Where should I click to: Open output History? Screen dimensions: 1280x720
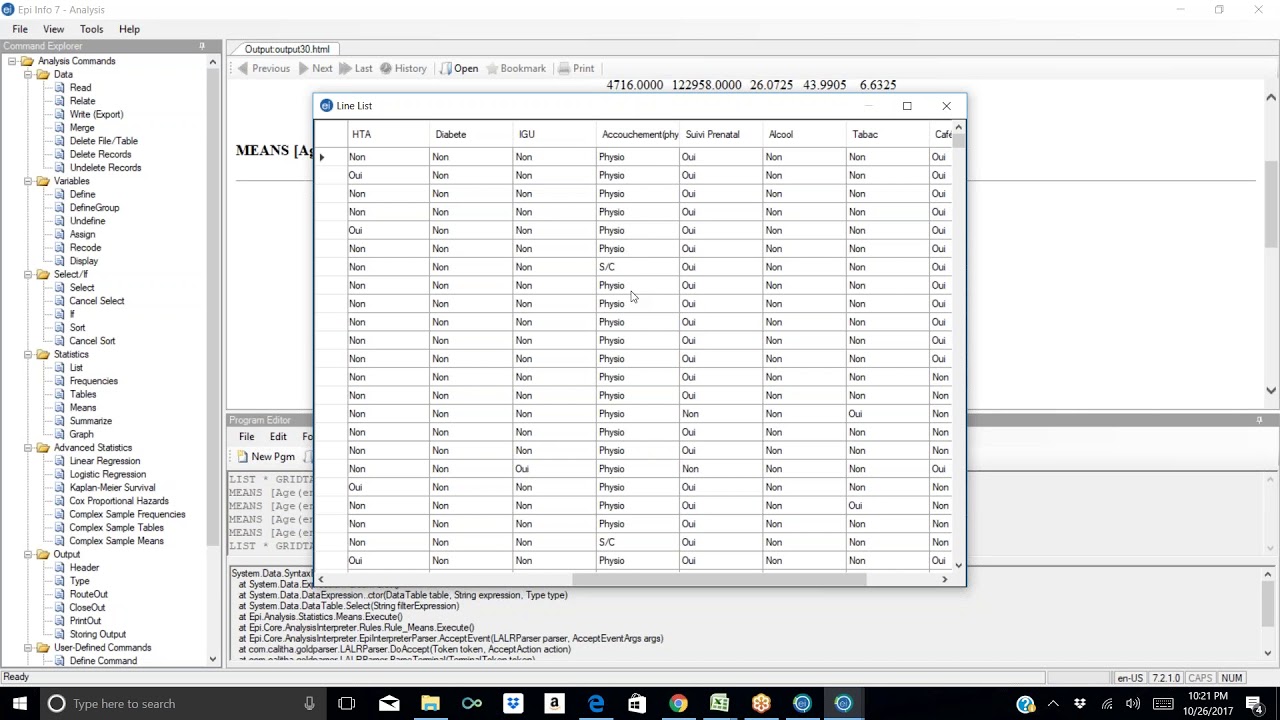pos(402,68)
